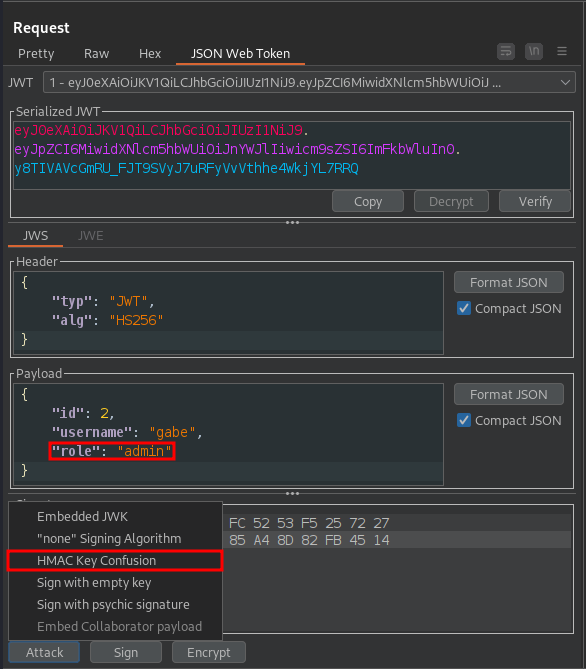Click the Attack button
The width and height of the screenshot is (586, 669).
tap(44, 652)
